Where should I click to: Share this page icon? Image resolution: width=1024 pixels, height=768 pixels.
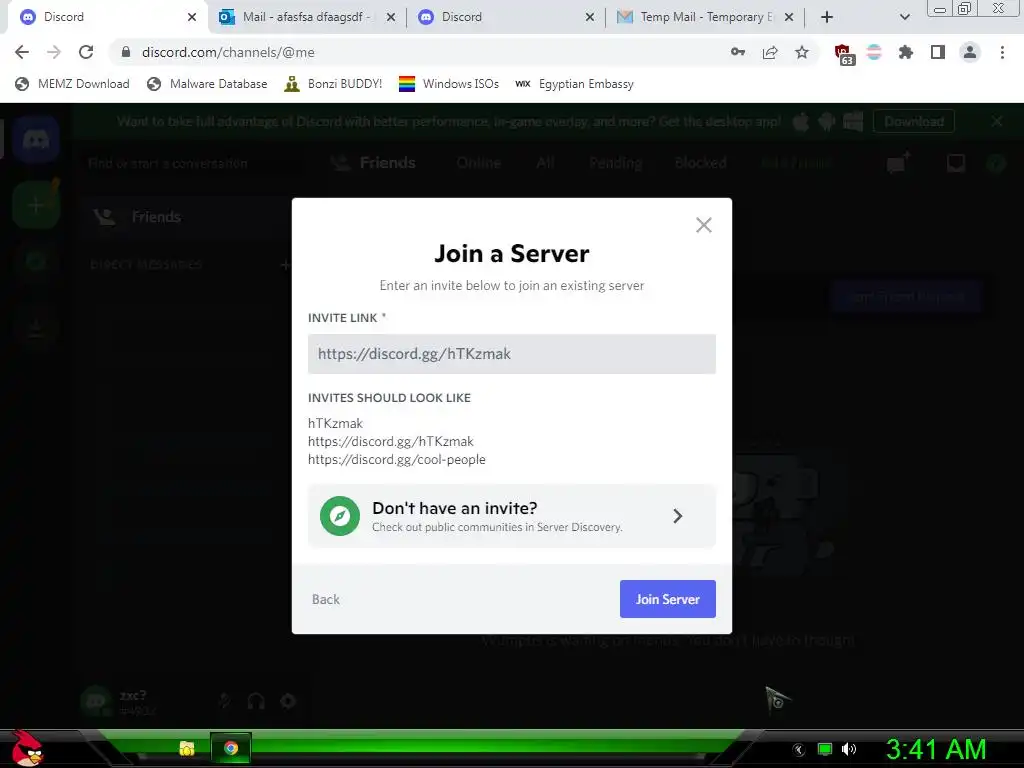coord(770,52)
